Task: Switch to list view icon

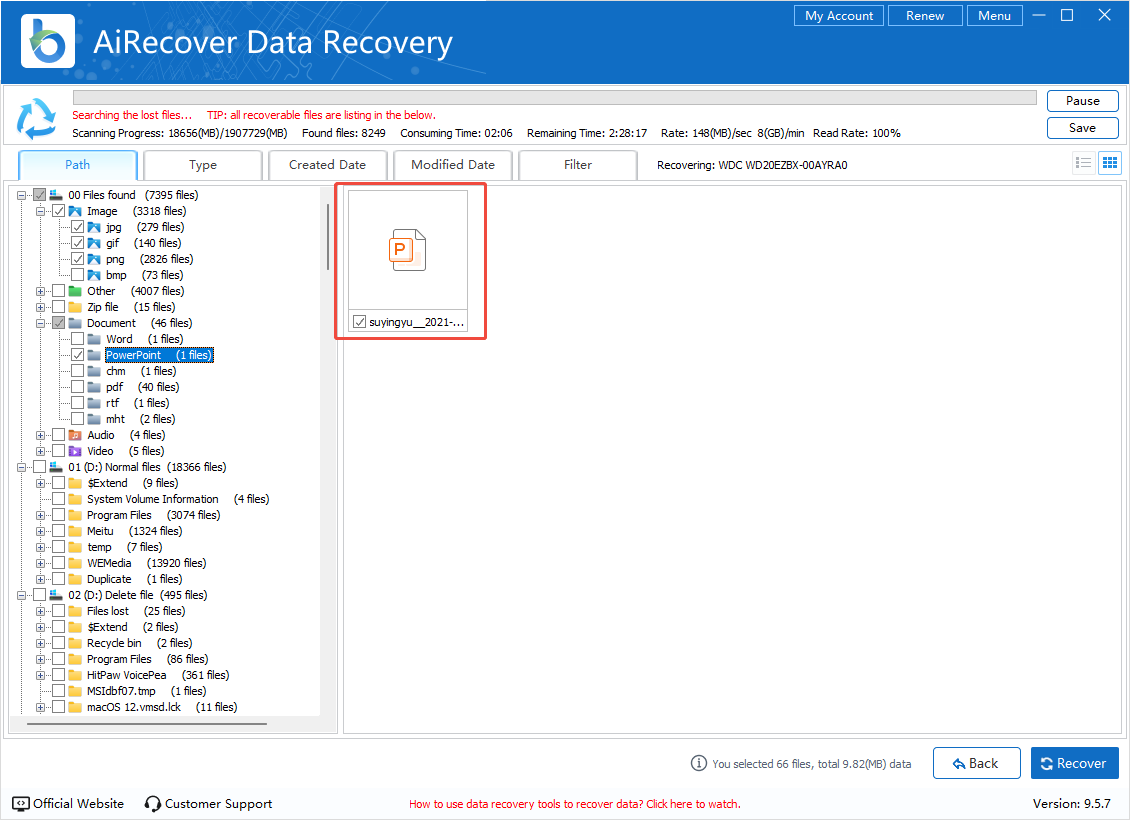Action: coord(1082,163)
